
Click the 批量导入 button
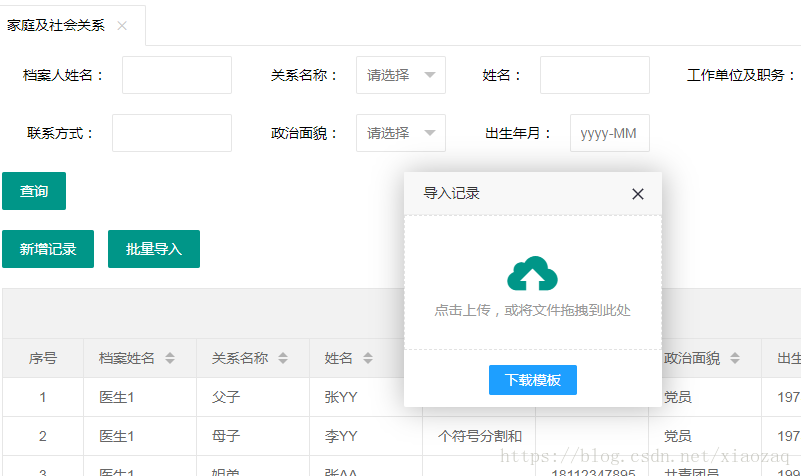[154, 249]
